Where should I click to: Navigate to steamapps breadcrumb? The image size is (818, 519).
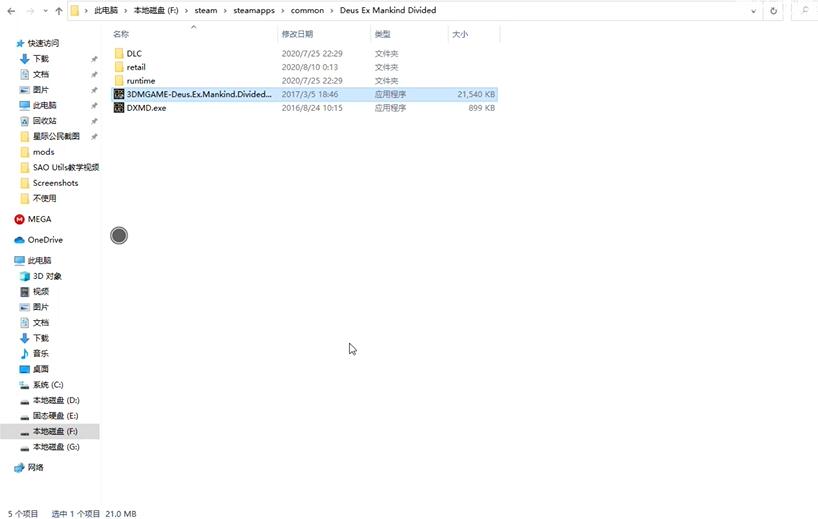pos(254,10)
